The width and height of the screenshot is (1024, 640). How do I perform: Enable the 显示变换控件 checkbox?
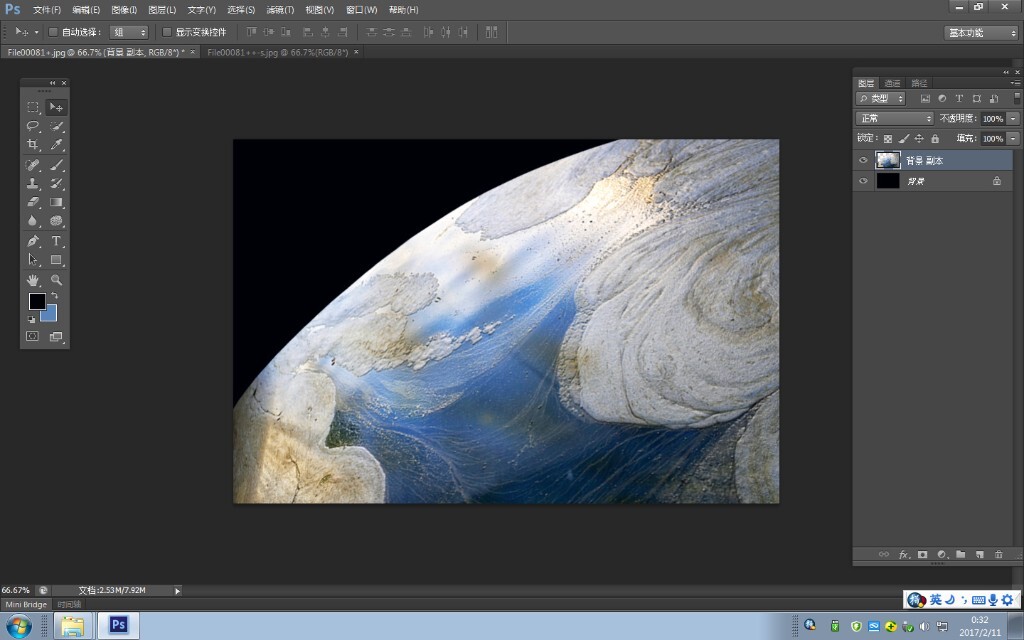click(167, 32)
